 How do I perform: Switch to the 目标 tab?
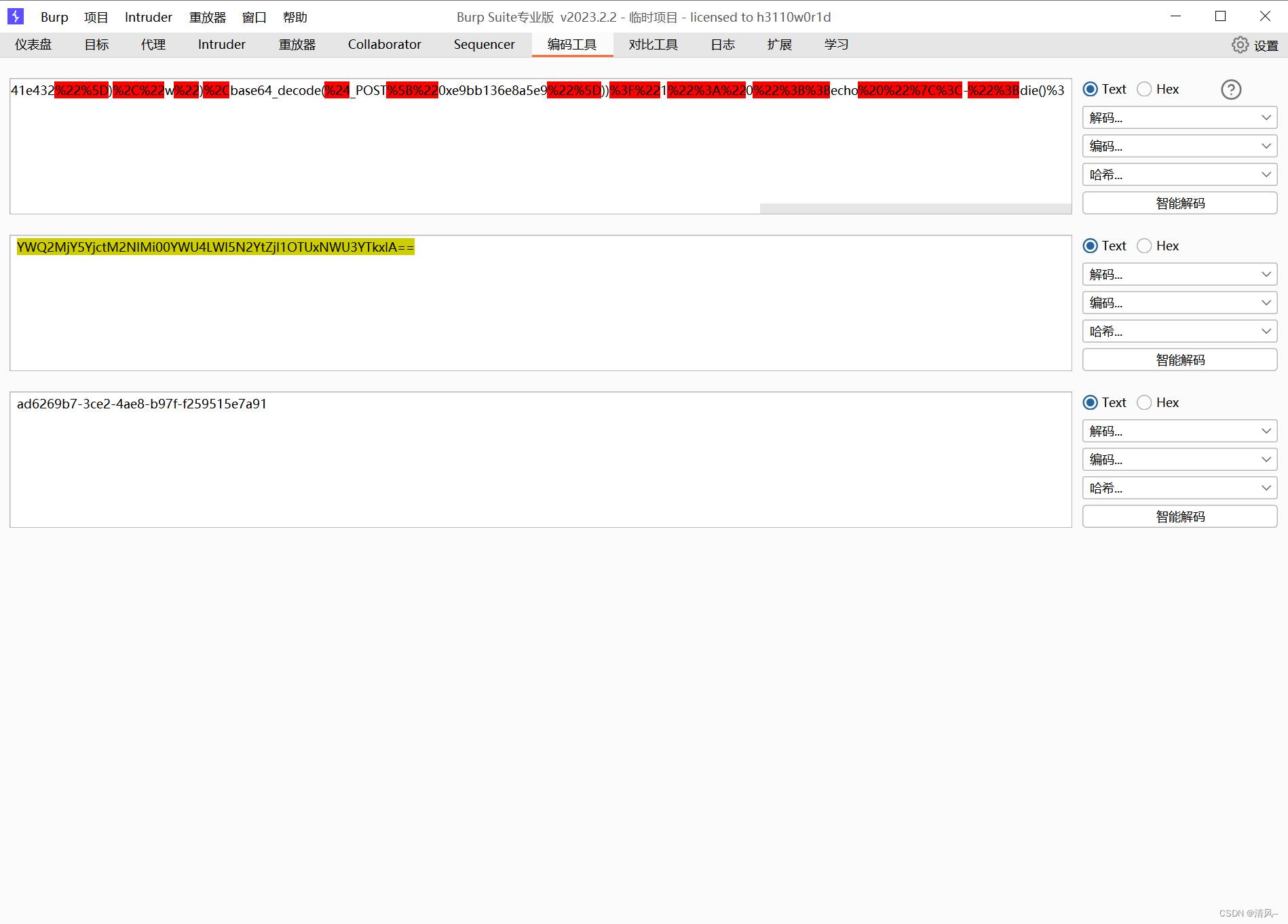pyautogui.click(x=96, y=45)
